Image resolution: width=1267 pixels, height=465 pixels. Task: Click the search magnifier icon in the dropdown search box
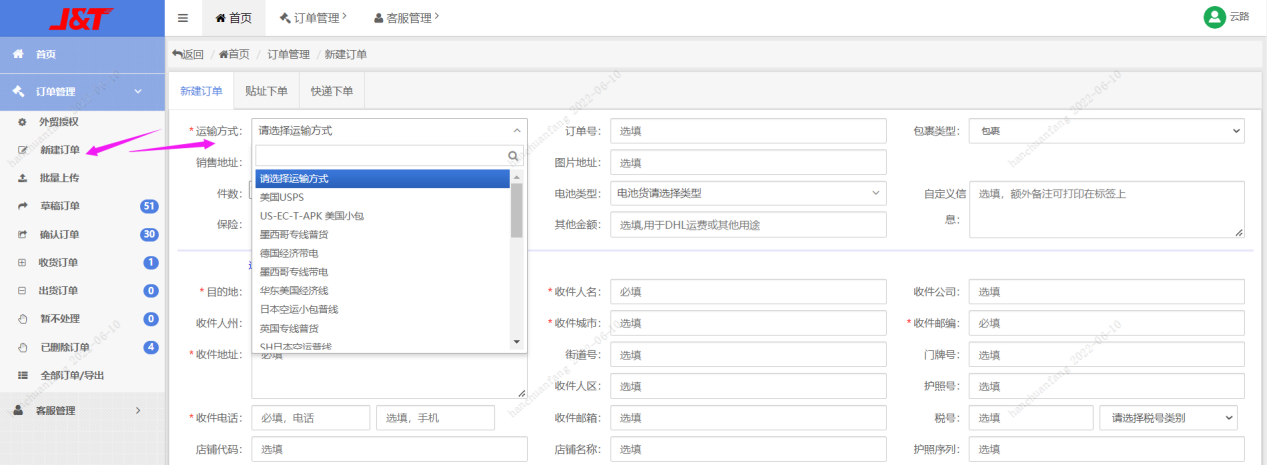(x=513, y=156)
